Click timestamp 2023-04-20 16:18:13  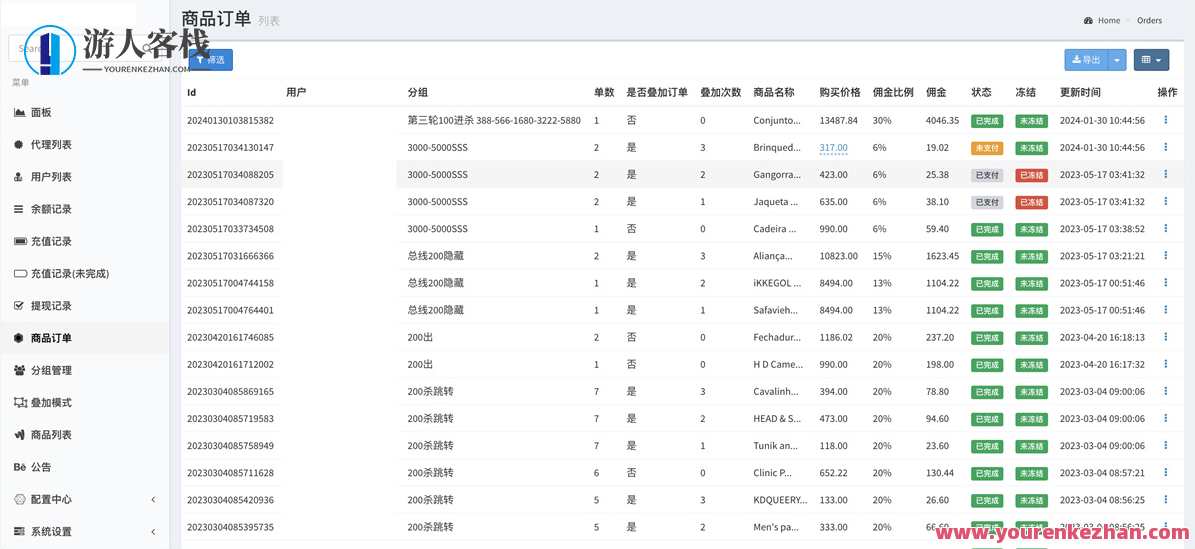(1102, 338)
